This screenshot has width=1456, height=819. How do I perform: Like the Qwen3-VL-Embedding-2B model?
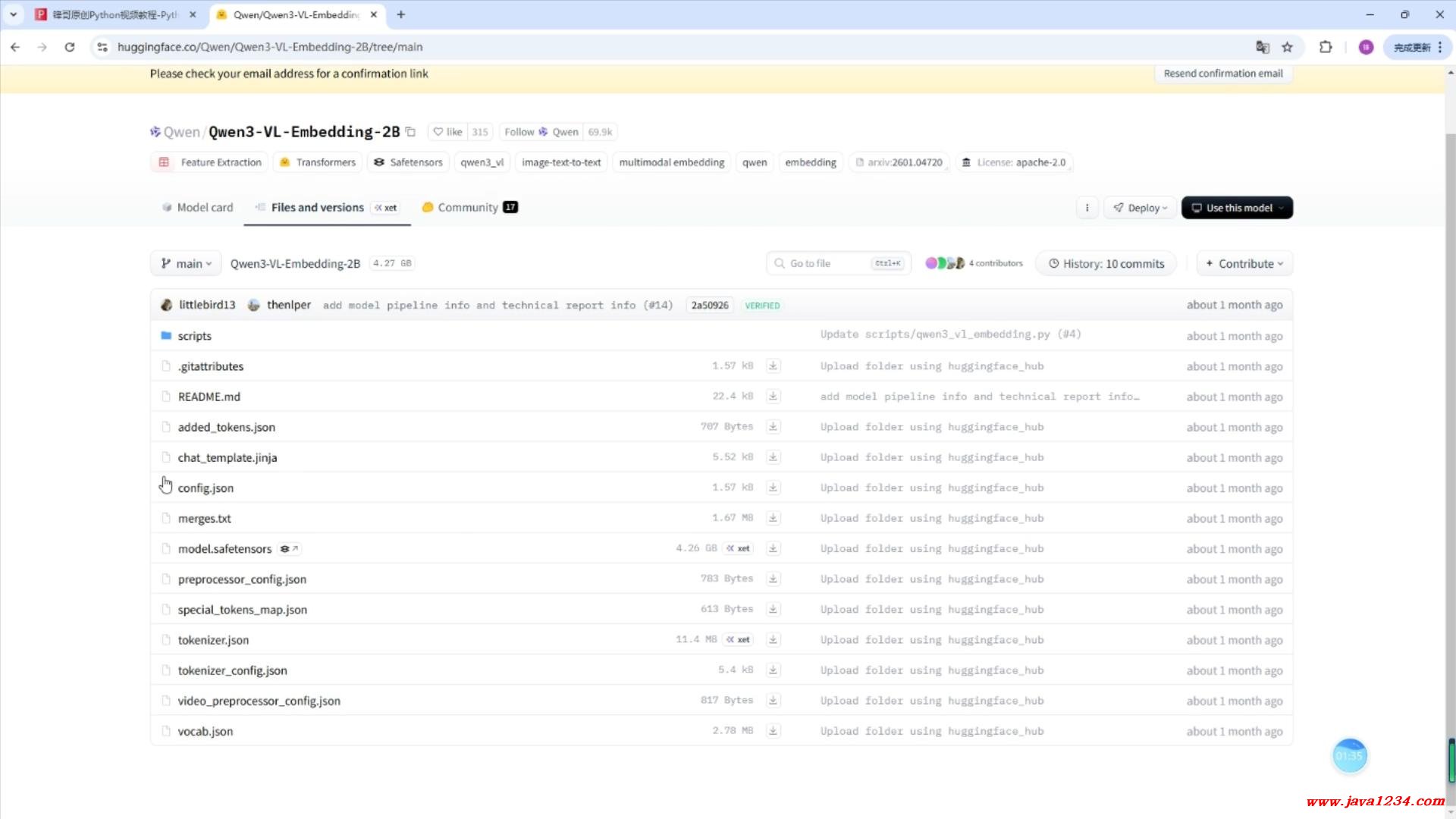coord(448,132)
